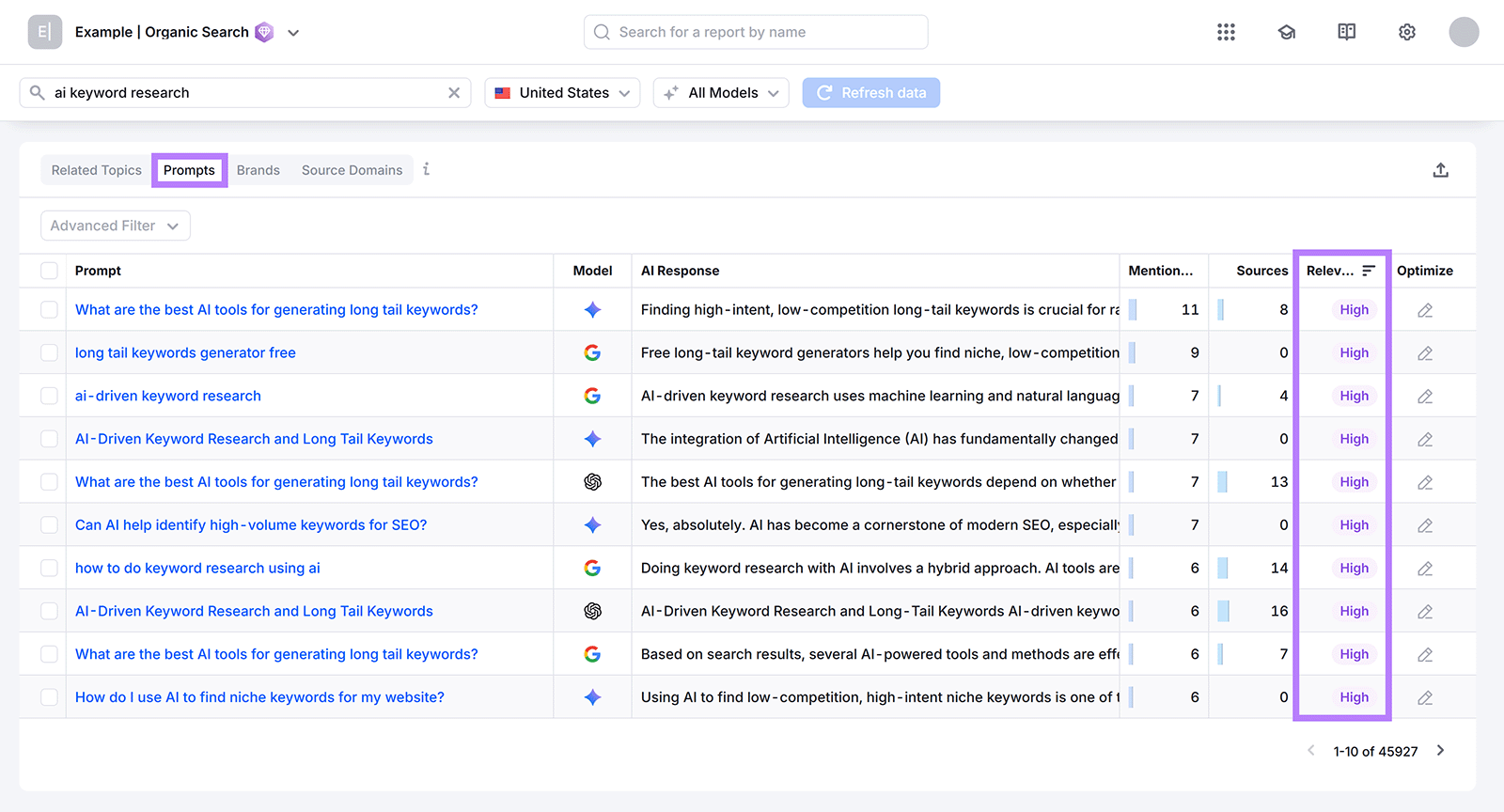
Task: Open 'long tail keywords generator free' prompt link
Action: (x=185, y=352)
